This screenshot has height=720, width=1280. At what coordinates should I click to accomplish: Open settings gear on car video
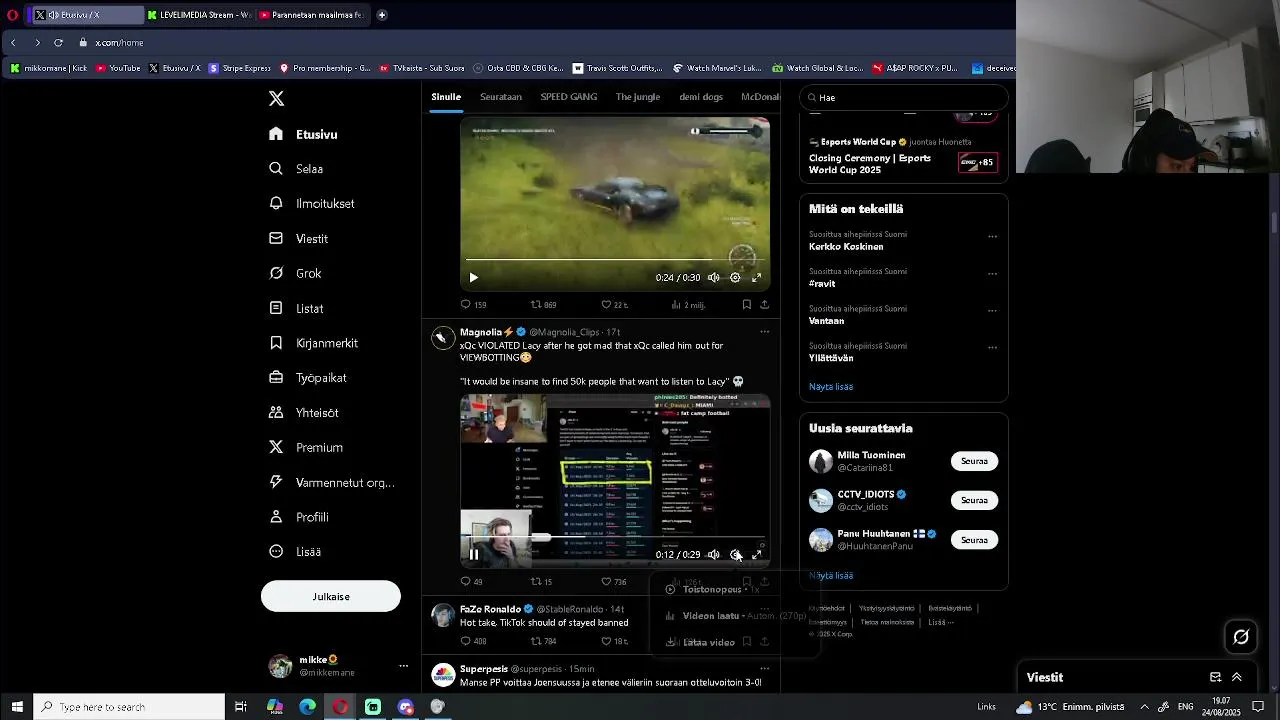(735, 278)
